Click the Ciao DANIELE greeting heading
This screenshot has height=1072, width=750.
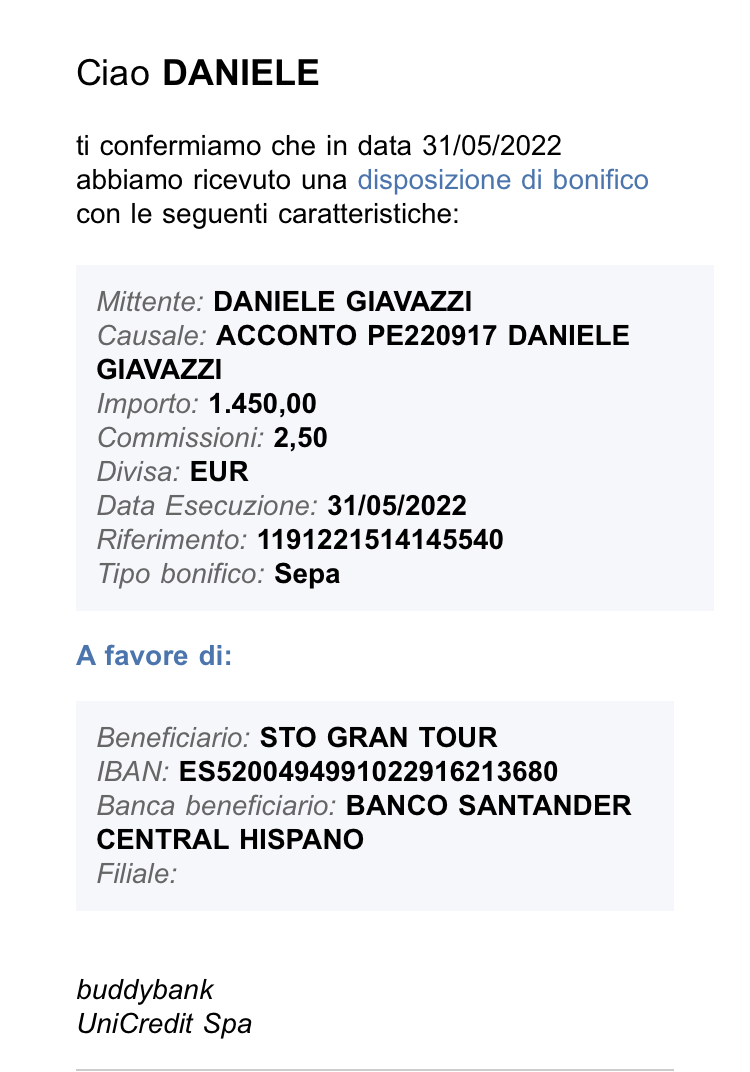pos(198,73)
